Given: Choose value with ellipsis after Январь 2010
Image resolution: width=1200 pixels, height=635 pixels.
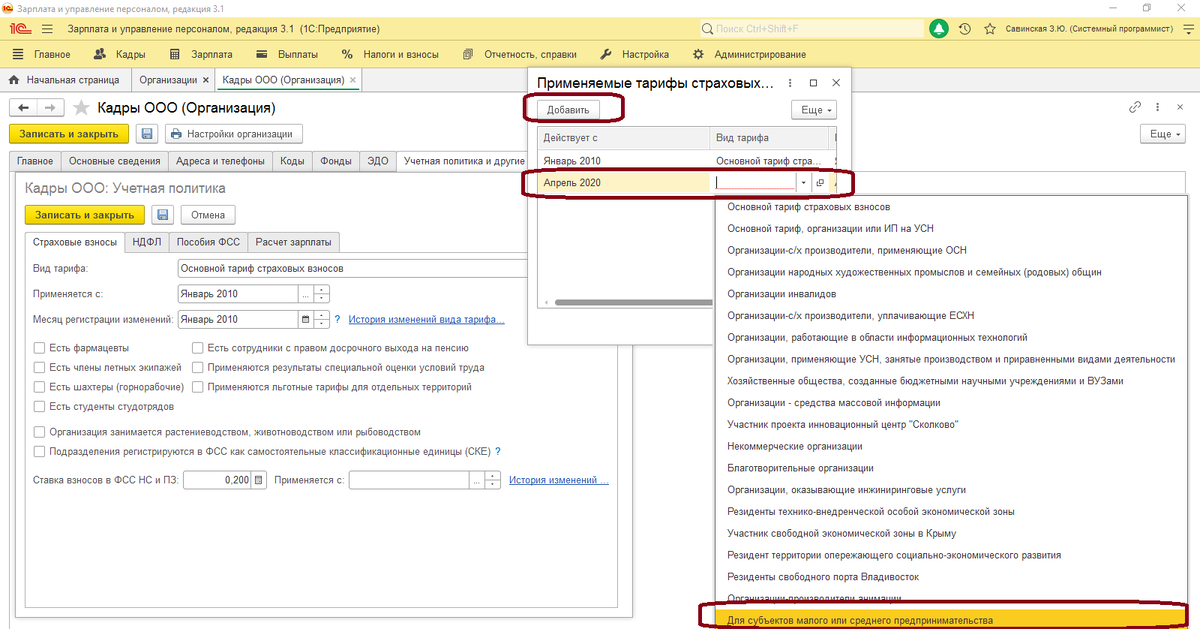Looking at the screenshot, I should [305, 294].
